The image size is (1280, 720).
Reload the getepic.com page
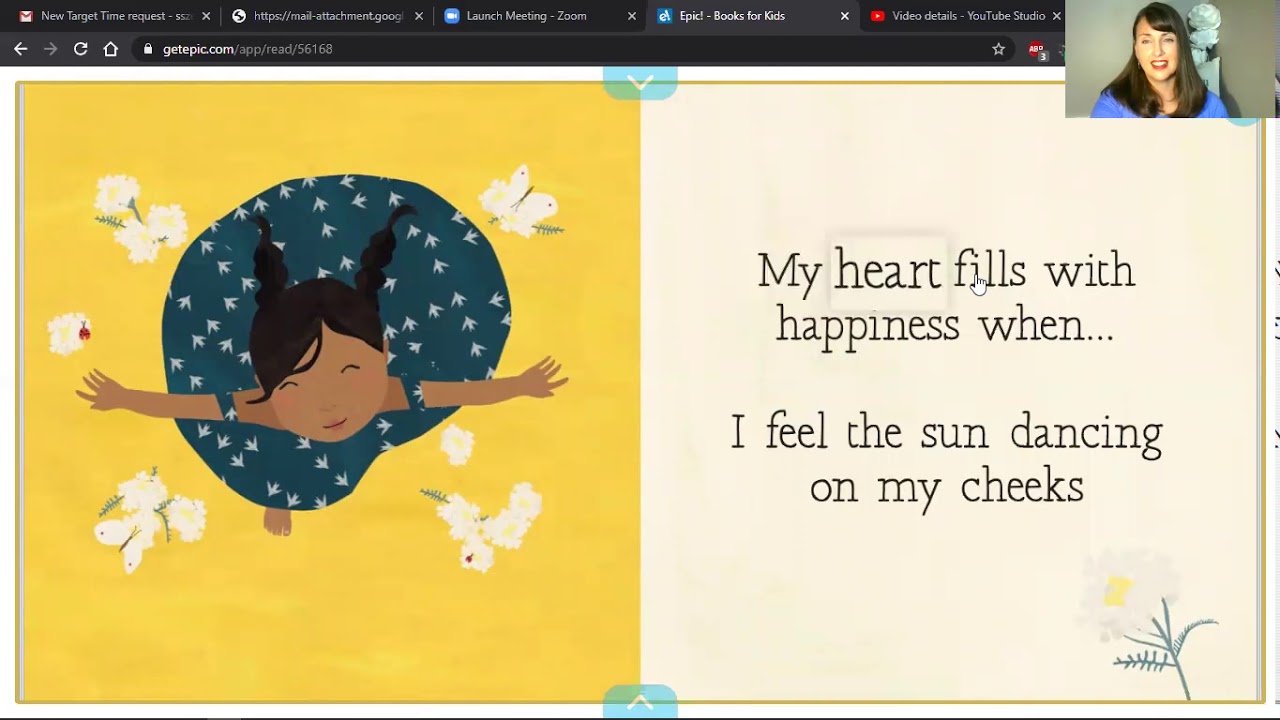(x=81, y=49)
